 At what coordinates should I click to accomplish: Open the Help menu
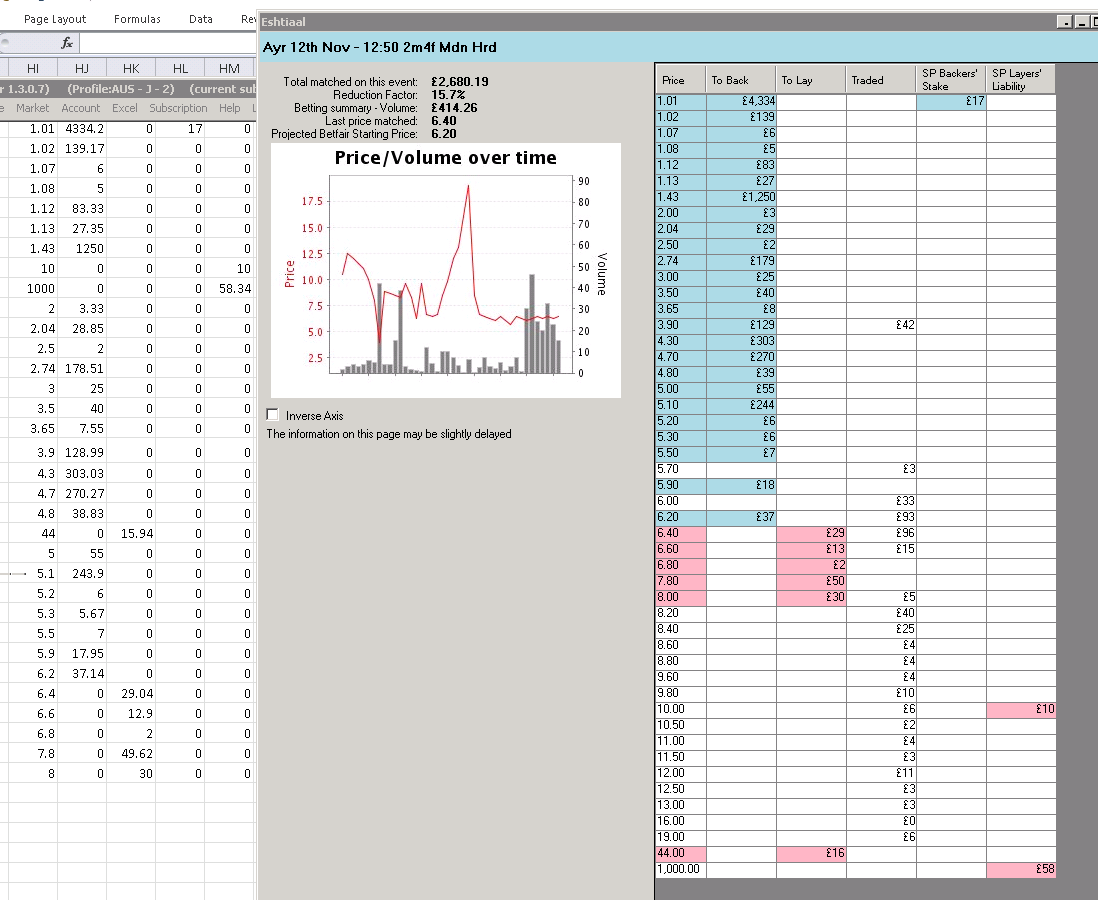230,108
